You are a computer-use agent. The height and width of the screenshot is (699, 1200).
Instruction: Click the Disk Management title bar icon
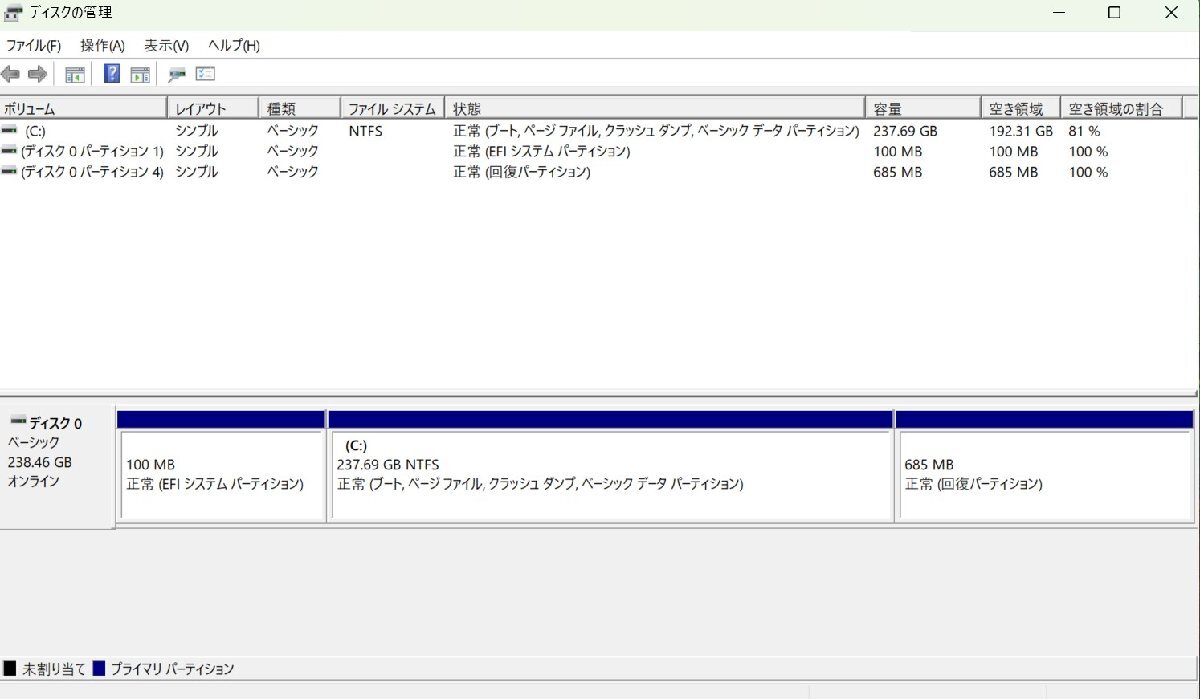click(x=13, y=13)
